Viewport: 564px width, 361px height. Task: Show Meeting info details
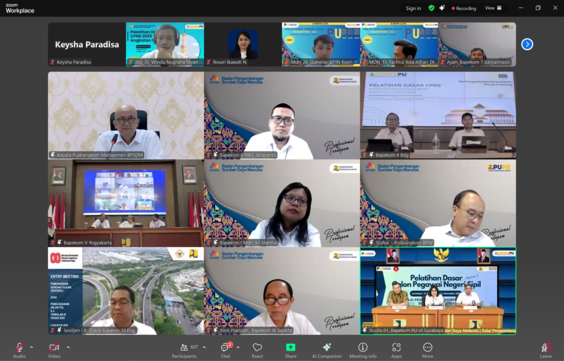click(363, 350)
